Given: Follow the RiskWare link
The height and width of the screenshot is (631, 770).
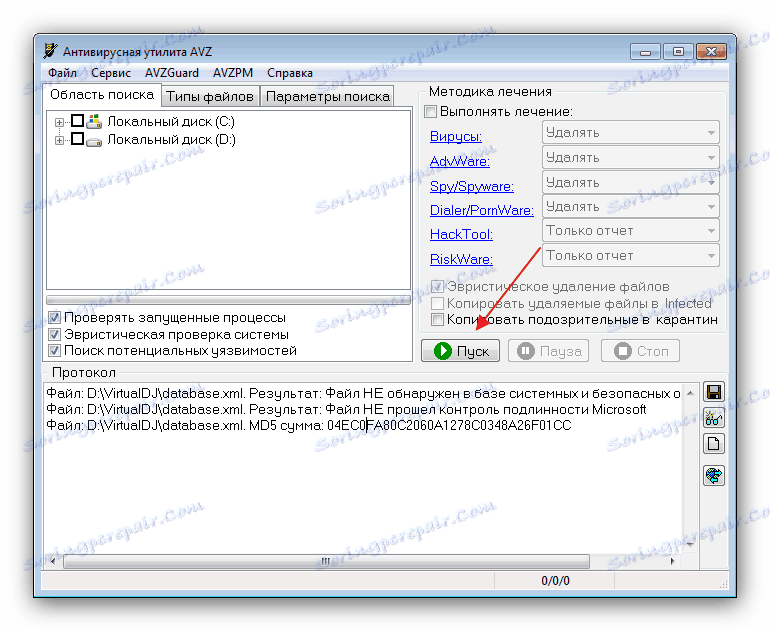Looking at the screenshot, I should [461, 259].
